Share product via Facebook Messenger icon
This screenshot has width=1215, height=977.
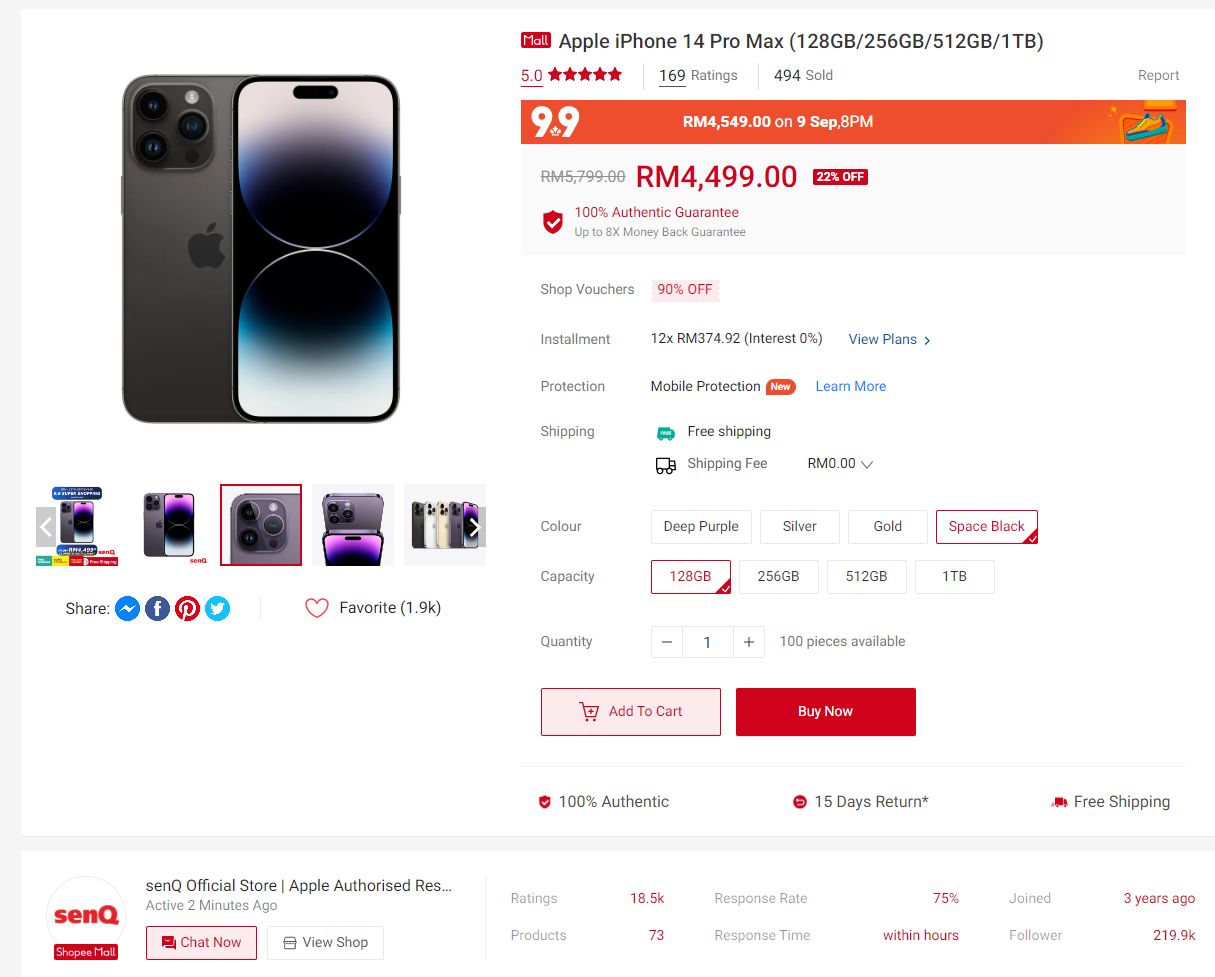[127, 608]
